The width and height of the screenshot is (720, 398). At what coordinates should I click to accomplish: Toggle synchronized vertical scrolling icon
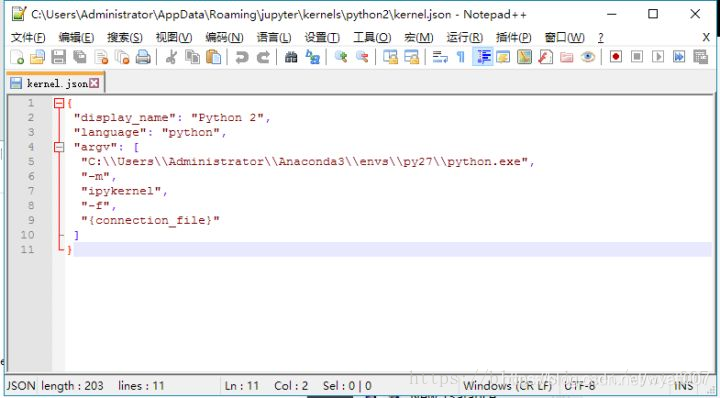[x=390, y=57]
